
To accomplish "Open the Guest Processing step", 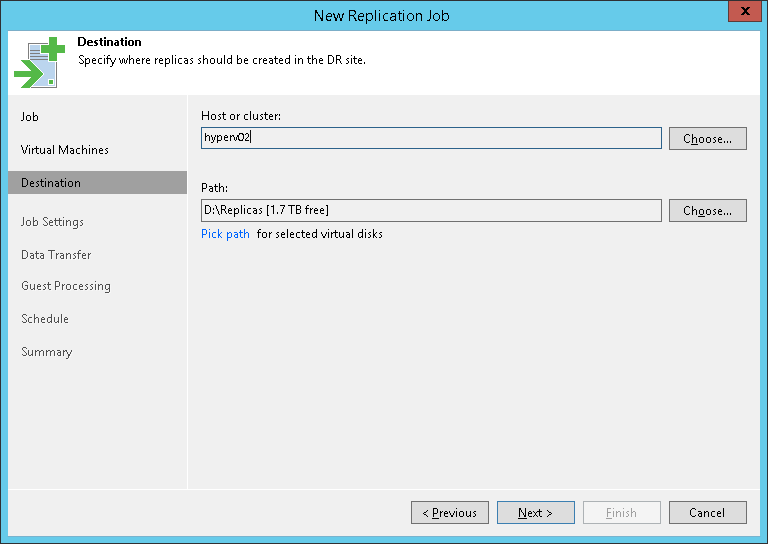I will pyautogui.click(x=66, y=286).
